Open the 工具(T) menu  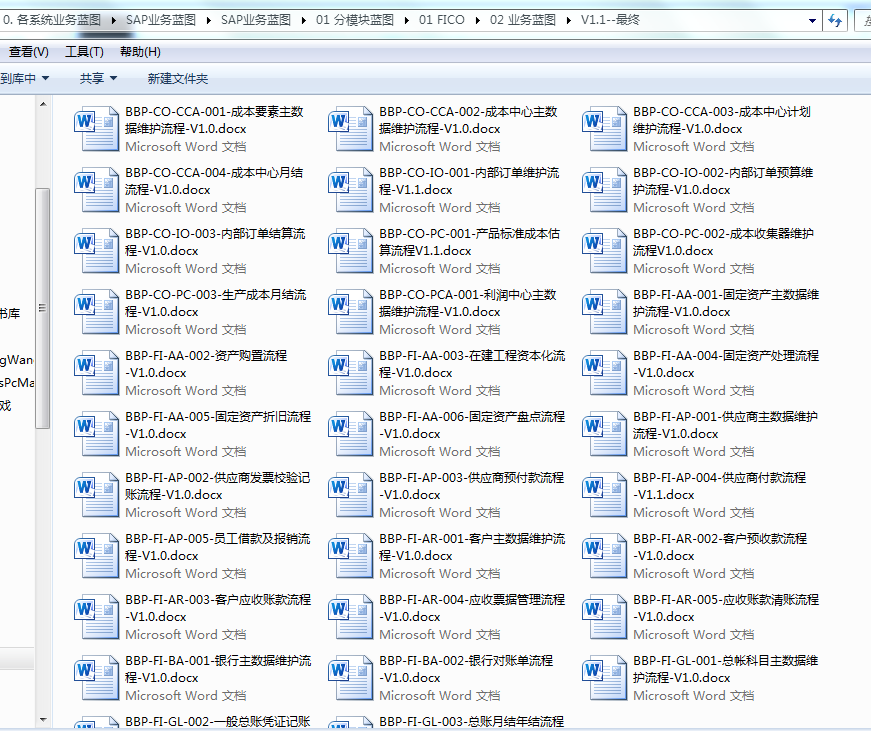click(x=84, y=52)
